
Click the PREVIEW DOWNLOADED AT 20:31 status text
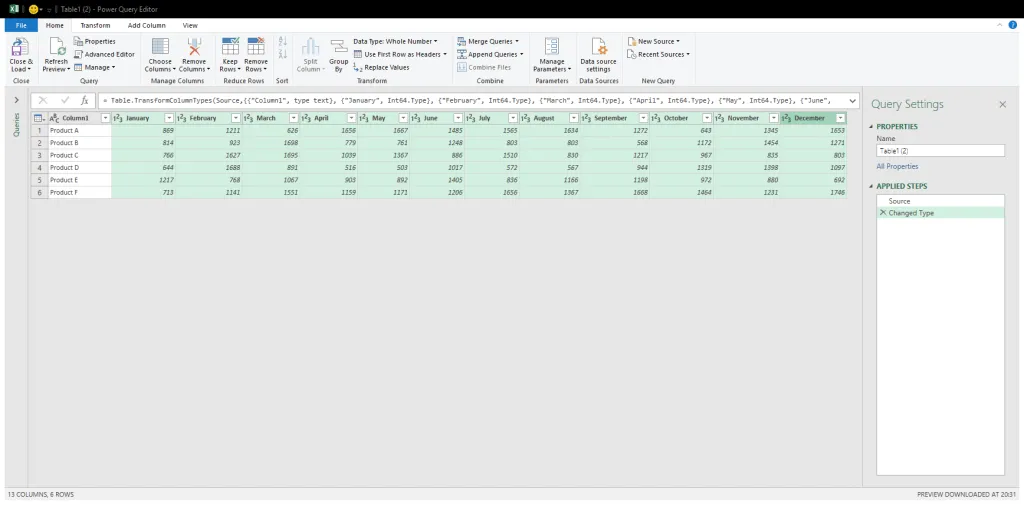coord(967,495)
